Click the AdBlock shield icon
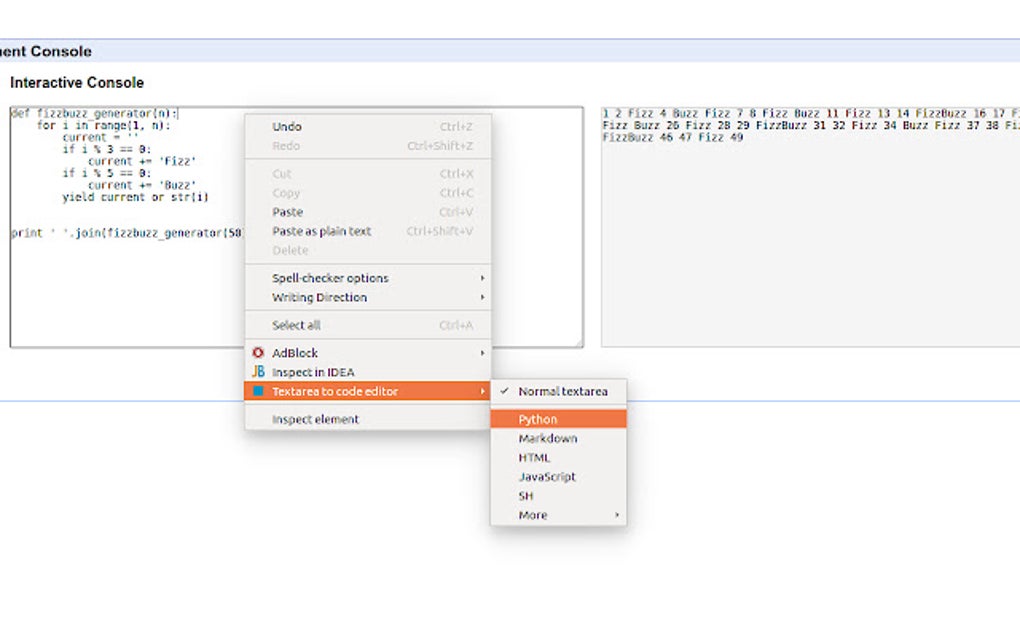1020x638 pixels. coord(258,353)
